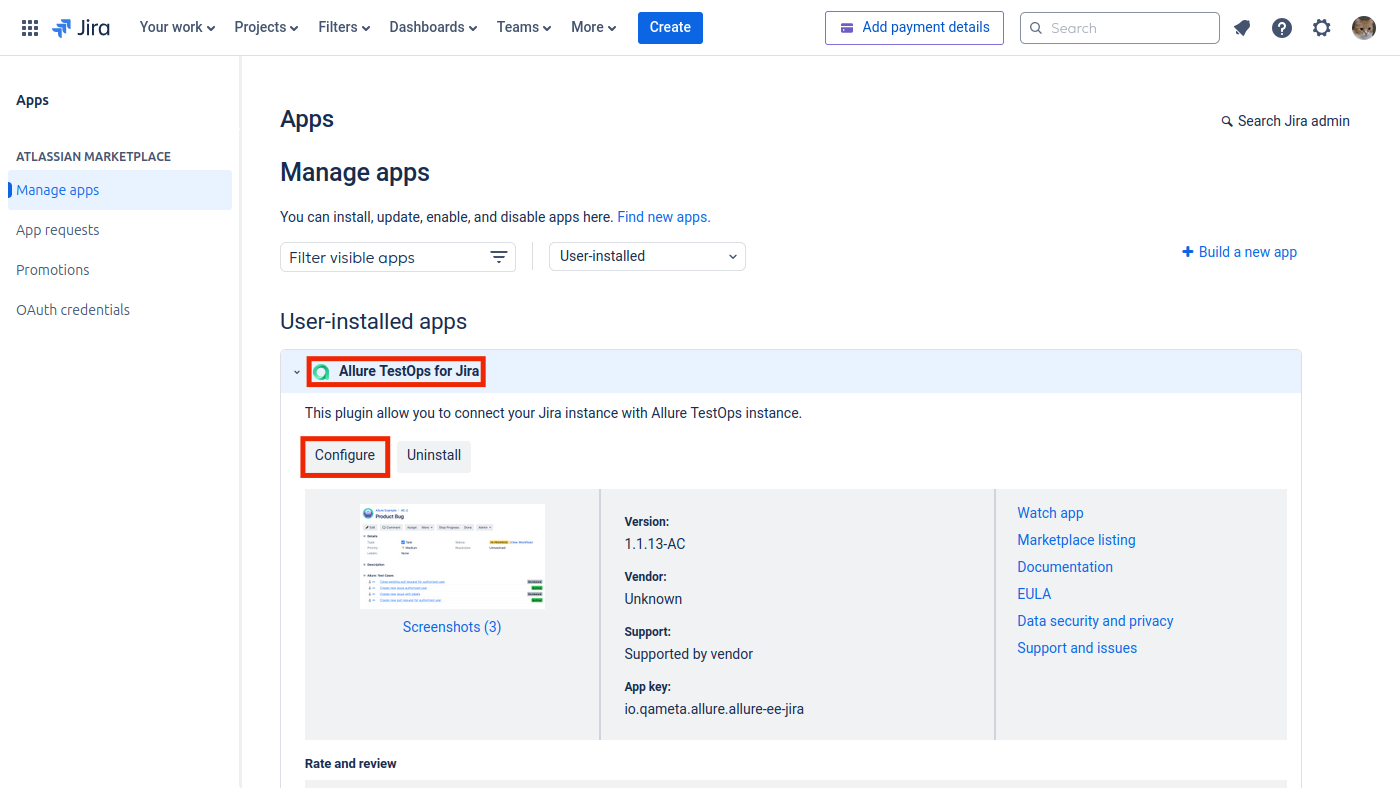Screen dimensions: 1400x788
Task: Click the Create button
Action: tap(670, 27)
